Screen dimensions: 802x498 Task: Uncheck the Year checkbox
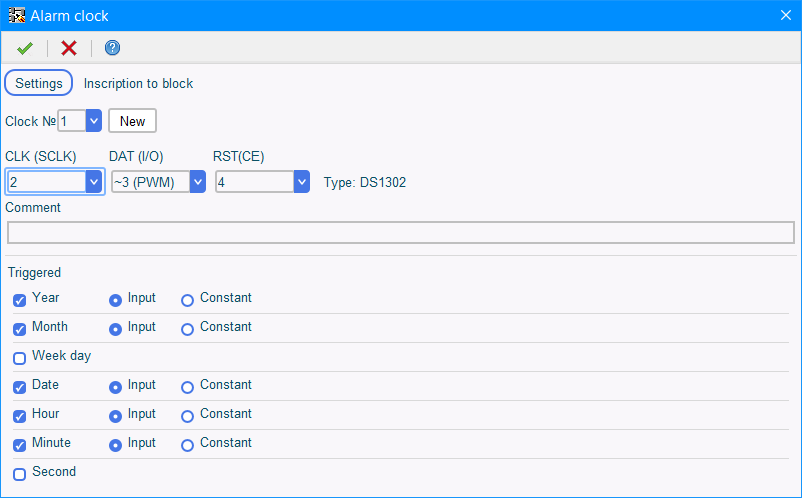click(19, 301)
